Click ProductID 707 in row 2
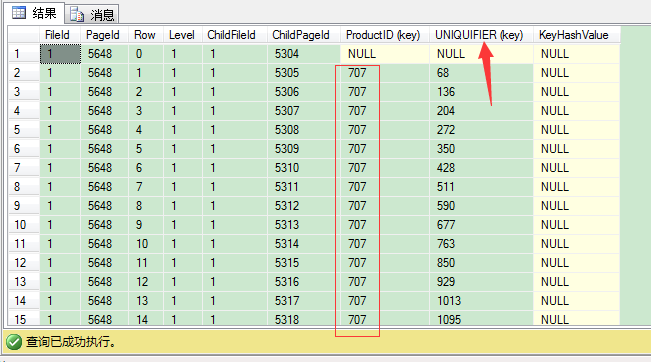 coord(385,73)
